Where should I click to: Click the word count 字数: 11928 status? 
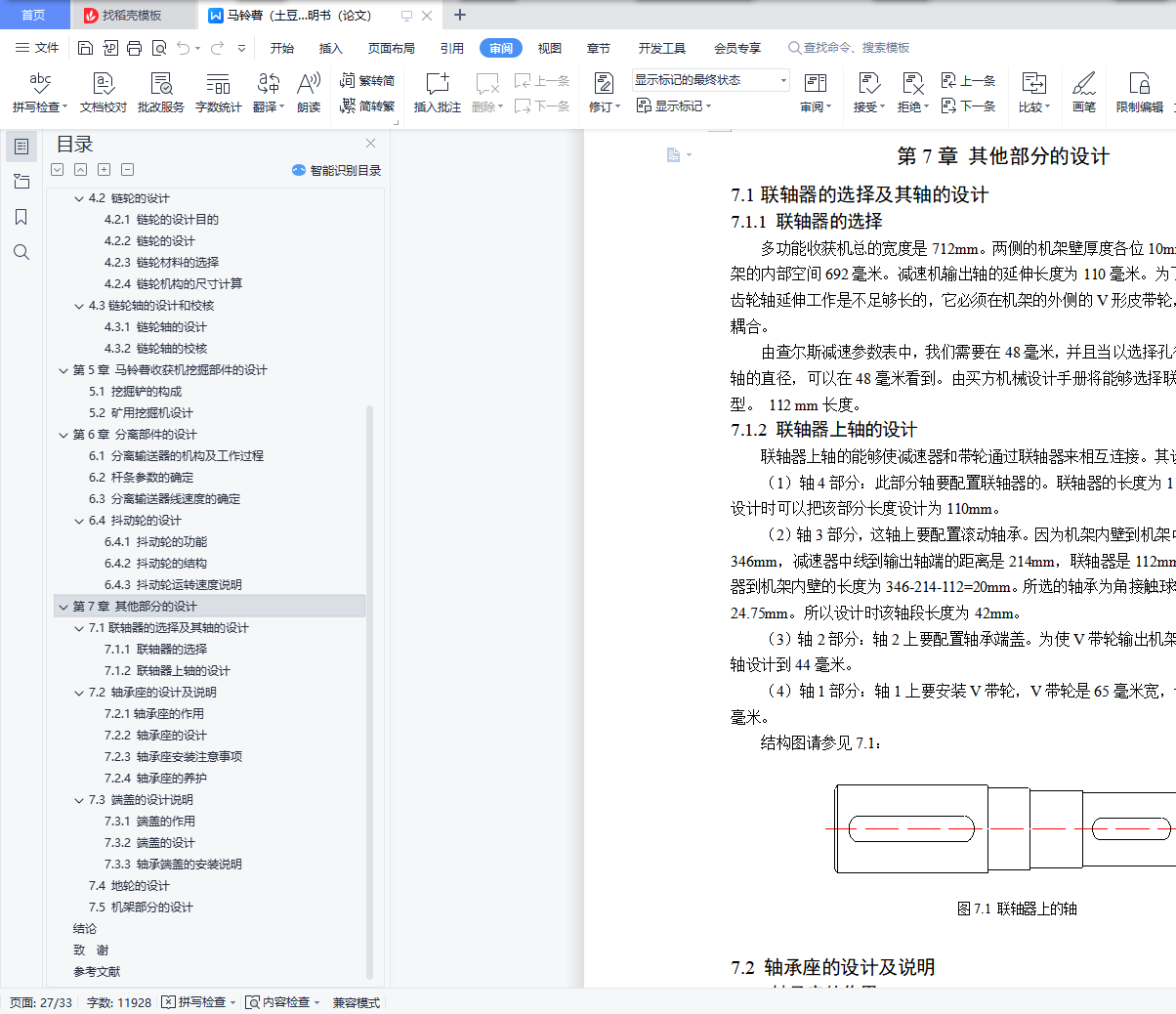[119, 1002]
